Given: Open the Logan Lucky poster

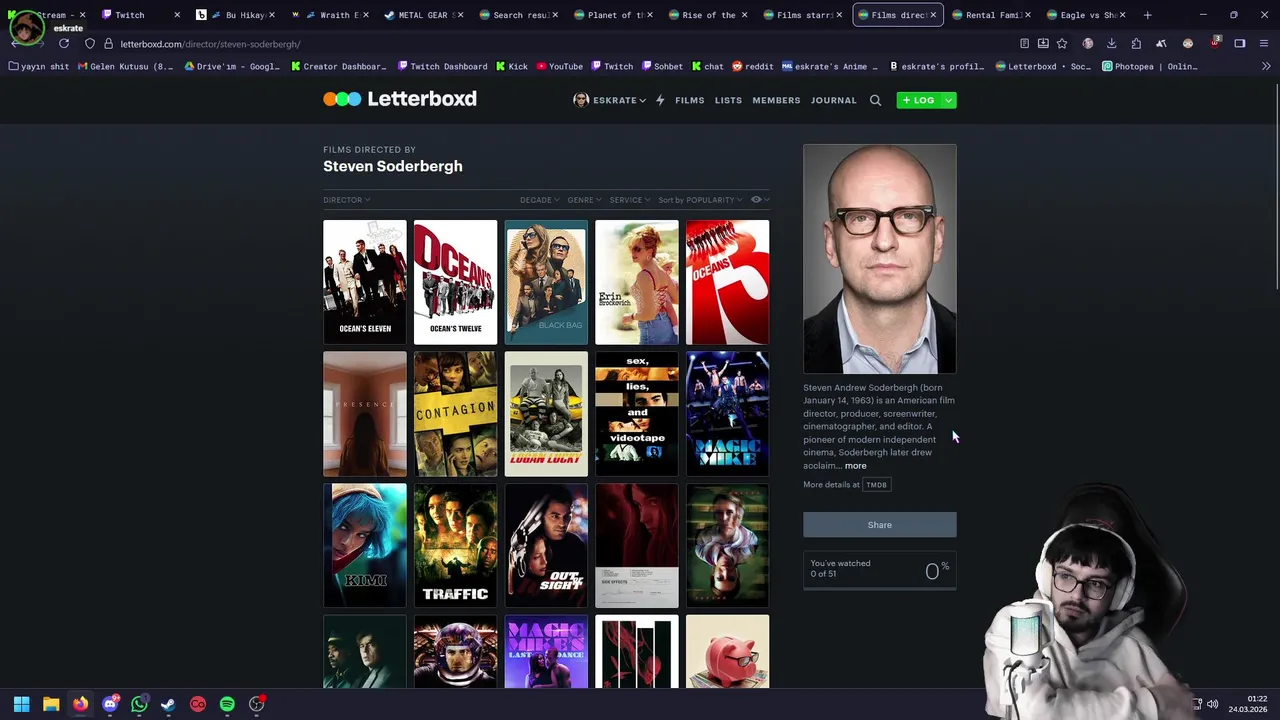Looking at the screenshot, I should click(x=546, y=414).
